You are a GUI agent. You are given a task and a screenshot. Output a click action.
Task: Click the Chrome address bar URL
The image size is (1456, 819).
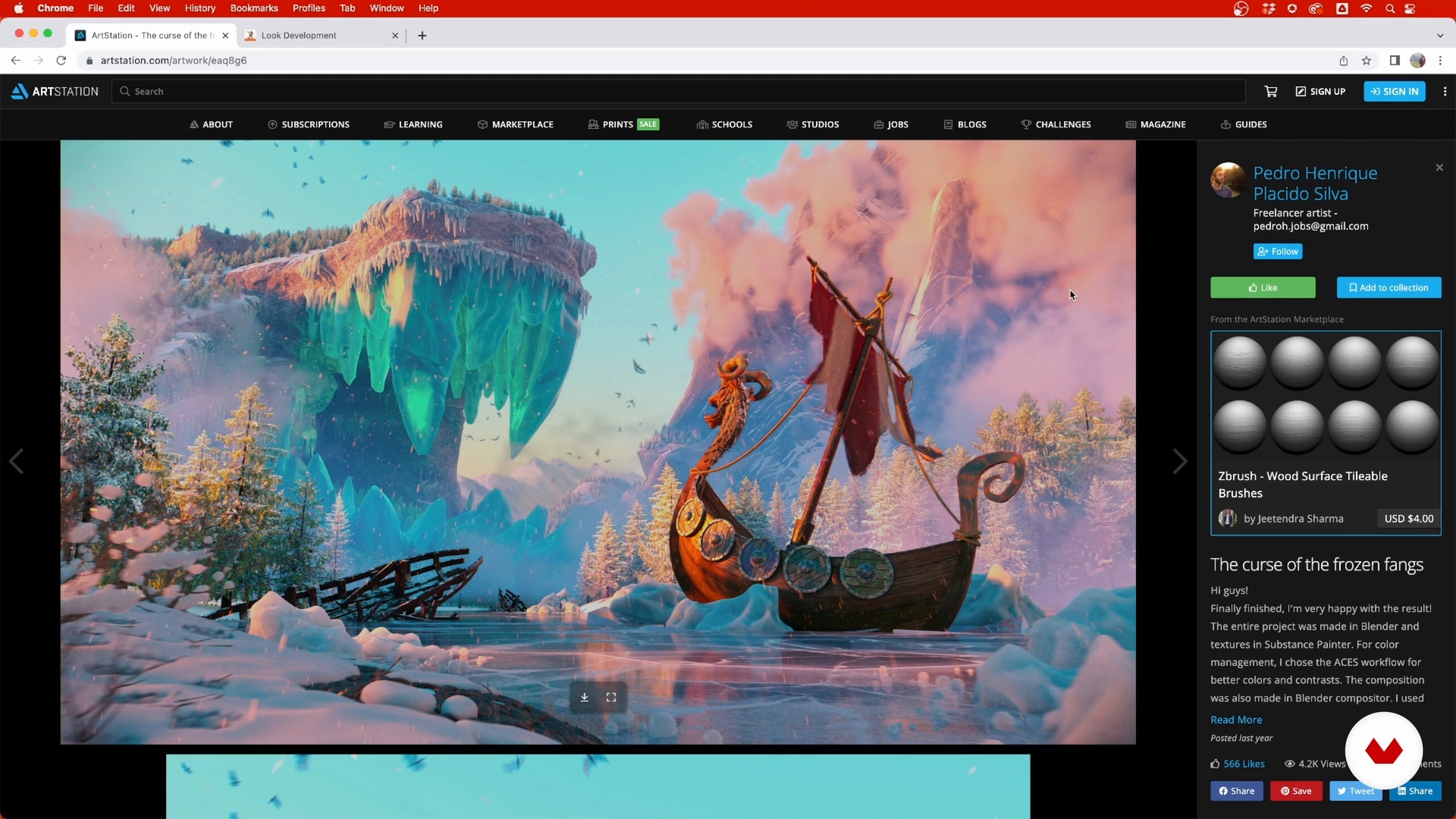pos(174,61)
